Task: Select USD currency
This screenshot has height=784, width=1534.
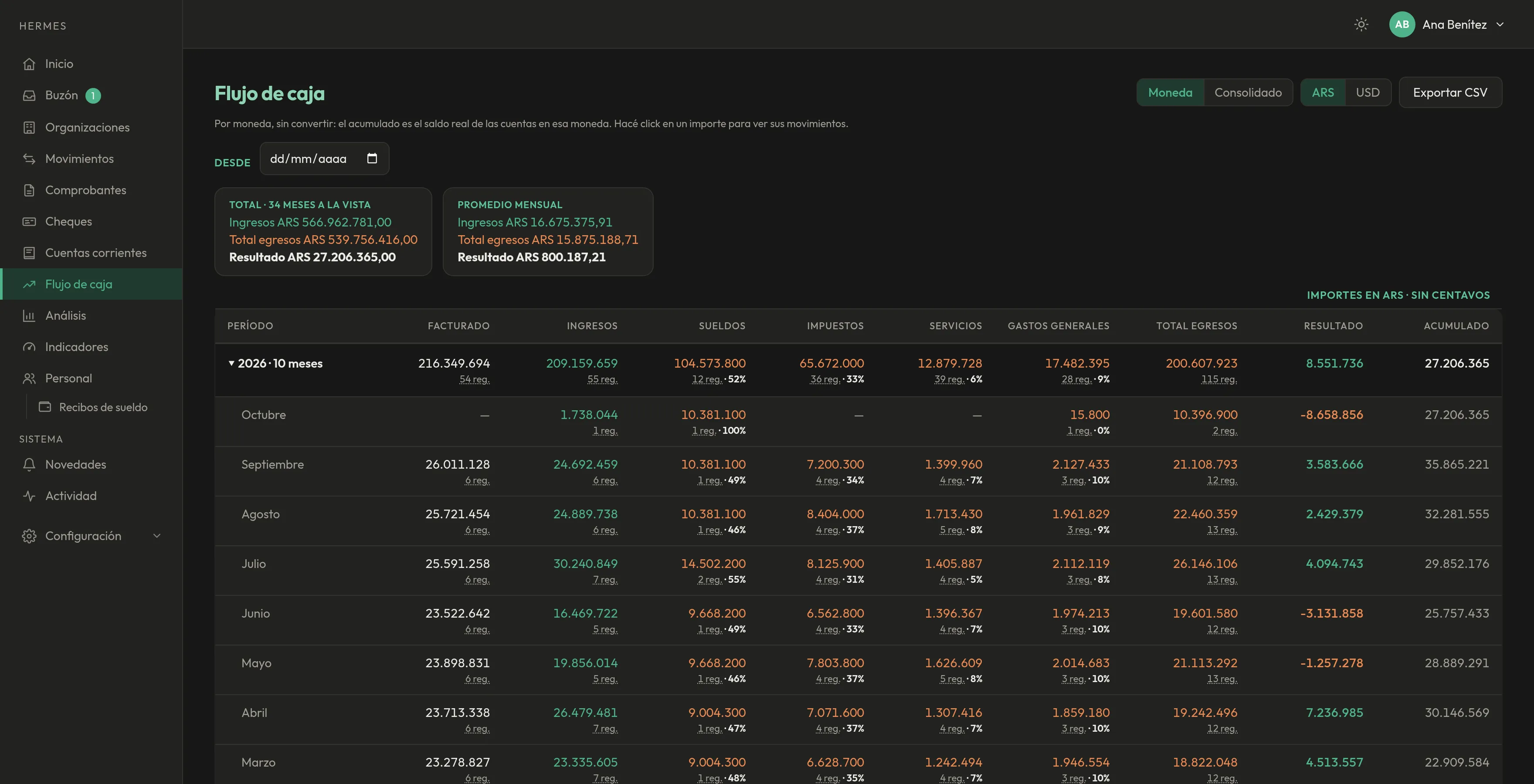Action: tap(1368, 92)
